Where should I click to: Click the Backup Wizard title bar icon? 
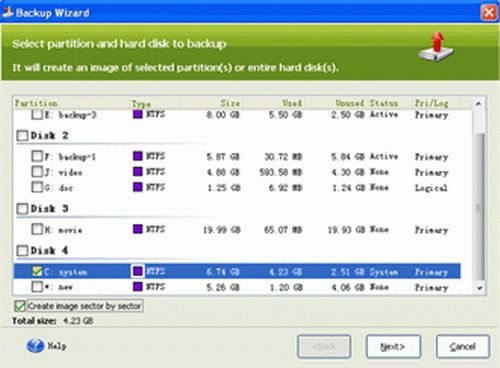[x=7, y=12]
